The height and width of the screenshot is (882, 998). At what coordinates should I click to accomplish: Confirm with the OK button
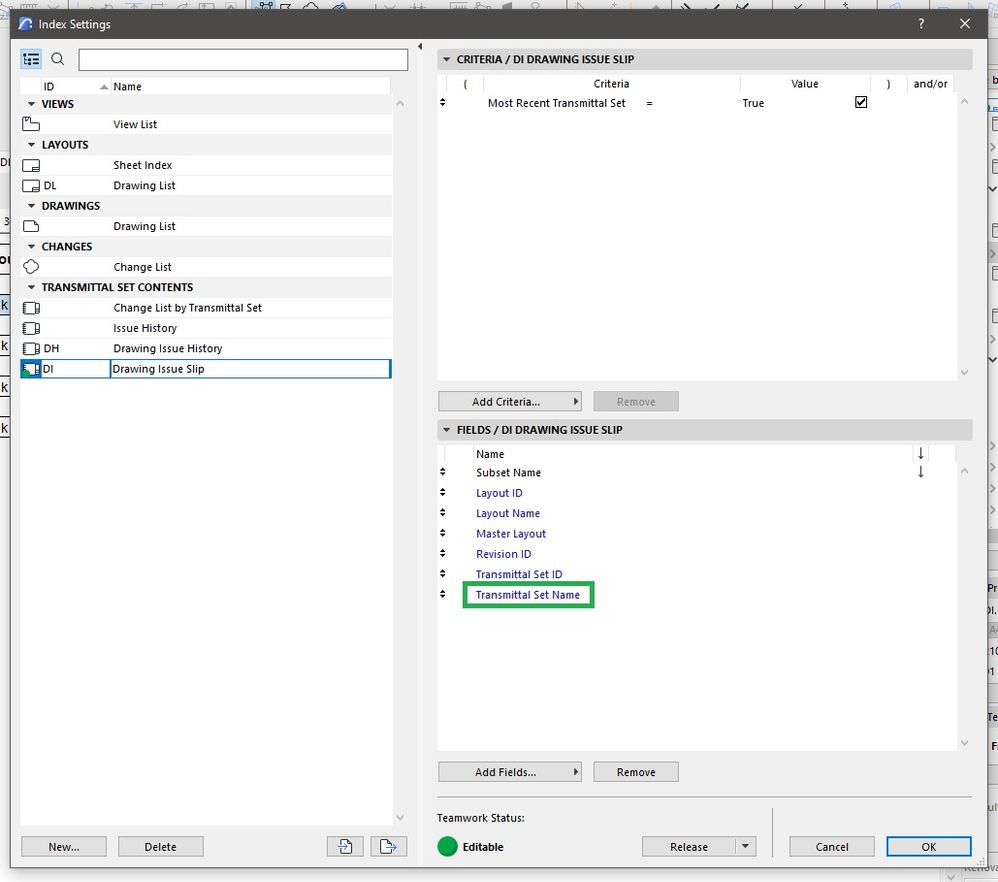[x=929, y=846]
